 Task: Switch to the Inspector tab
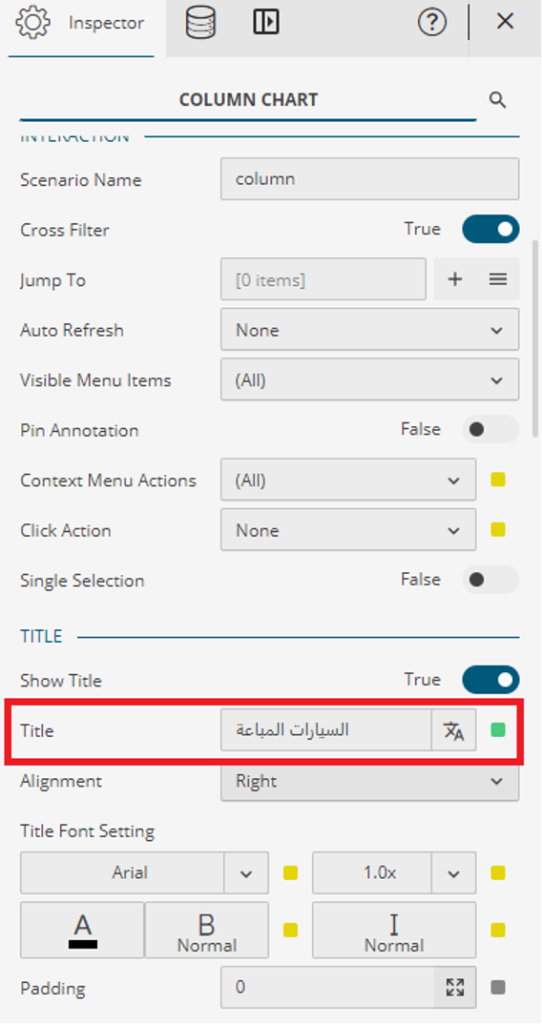[81, 24]
